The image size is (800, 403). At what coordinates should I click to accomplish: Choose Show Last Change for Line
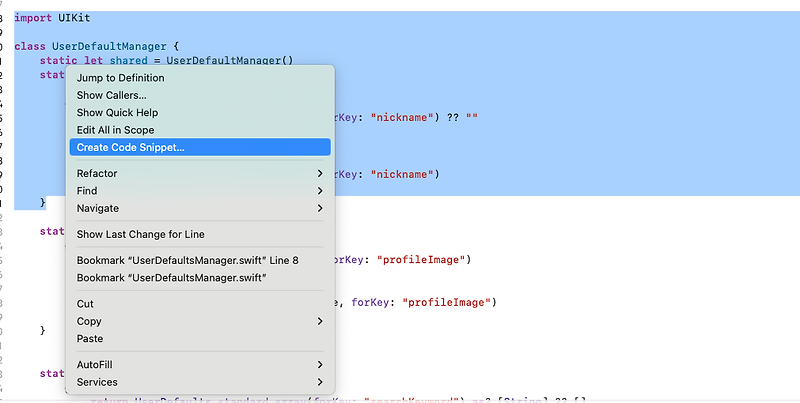click(x=200, y=234)
